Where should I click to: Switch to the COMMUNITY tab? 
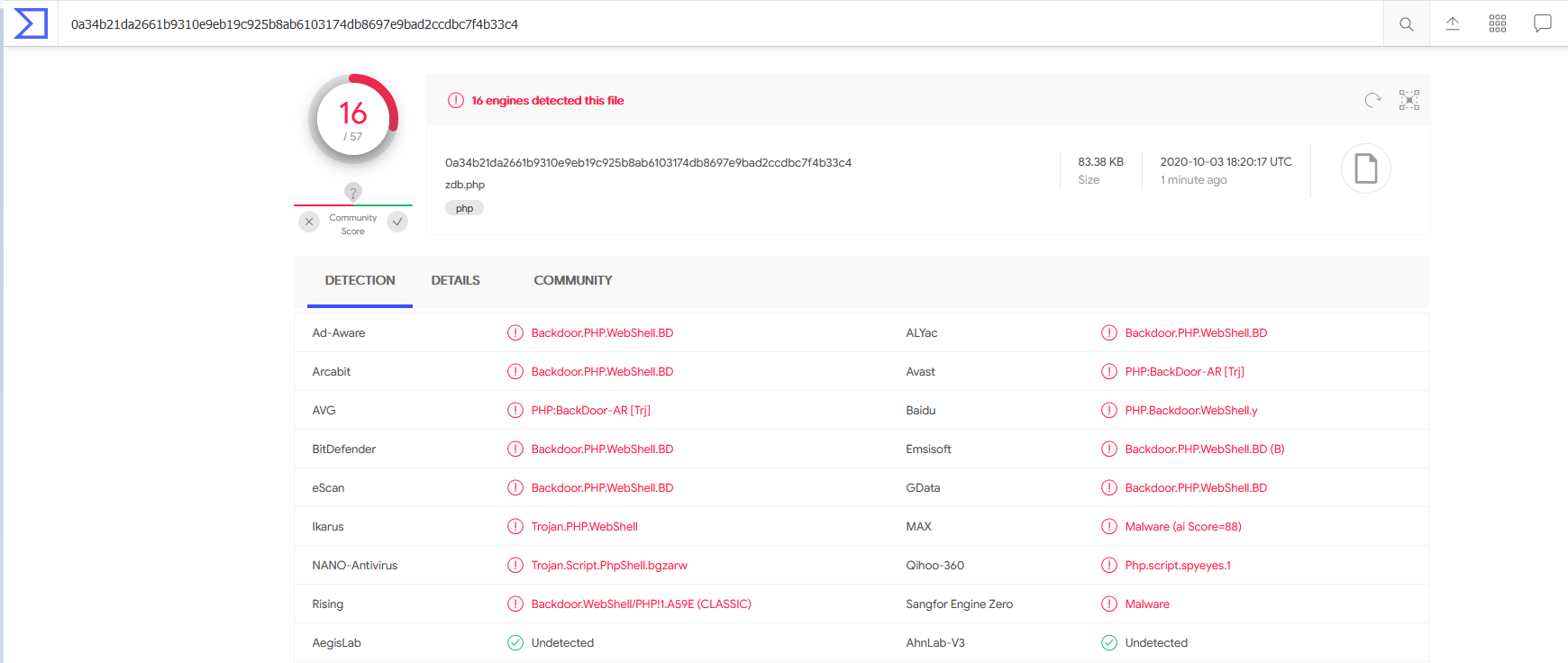click(x=573, y=280)
